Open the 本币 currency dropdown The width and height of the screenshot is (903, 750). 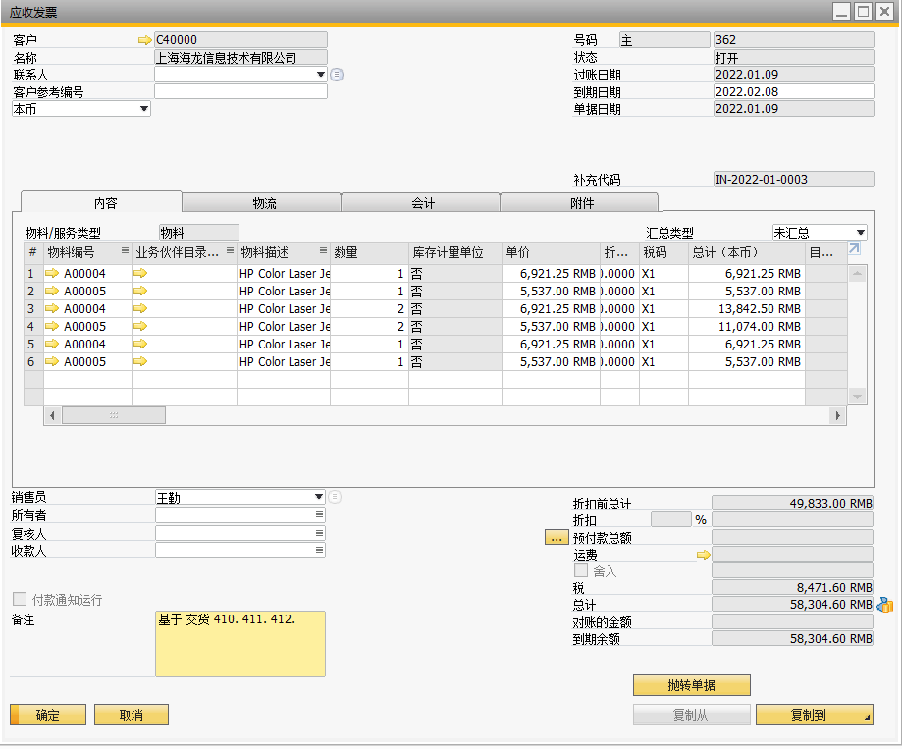point(144,109)
